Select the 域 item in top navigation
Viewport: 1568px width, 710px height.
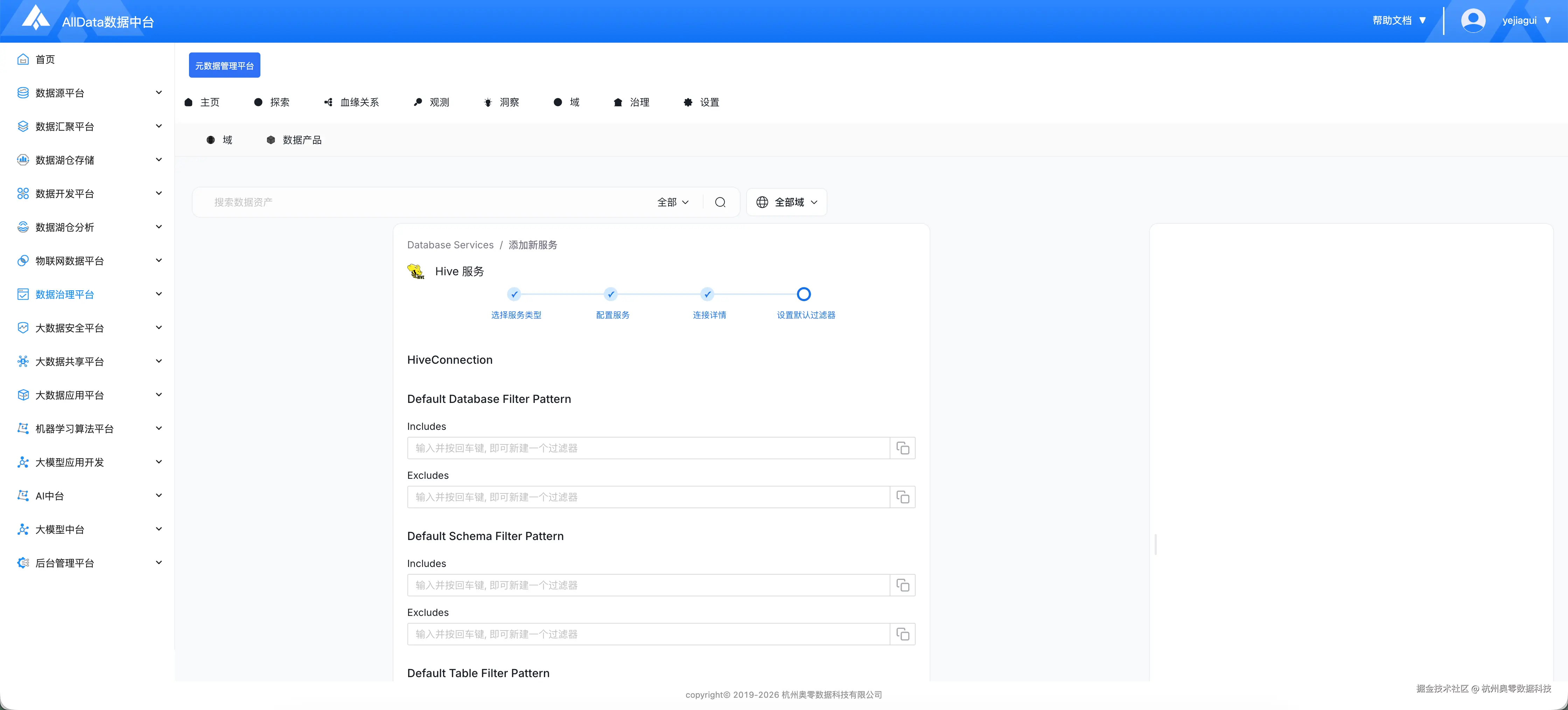pos(567,102)
